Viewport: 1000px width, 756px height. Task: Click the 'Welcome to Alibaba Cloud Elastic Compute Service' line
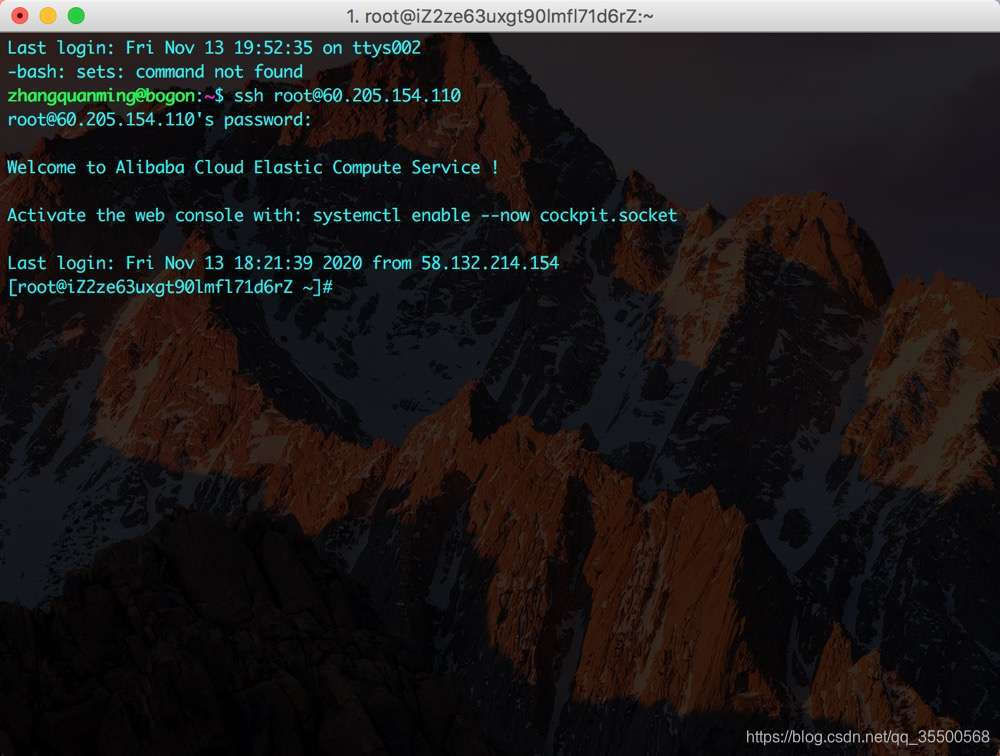click(253, 167)
